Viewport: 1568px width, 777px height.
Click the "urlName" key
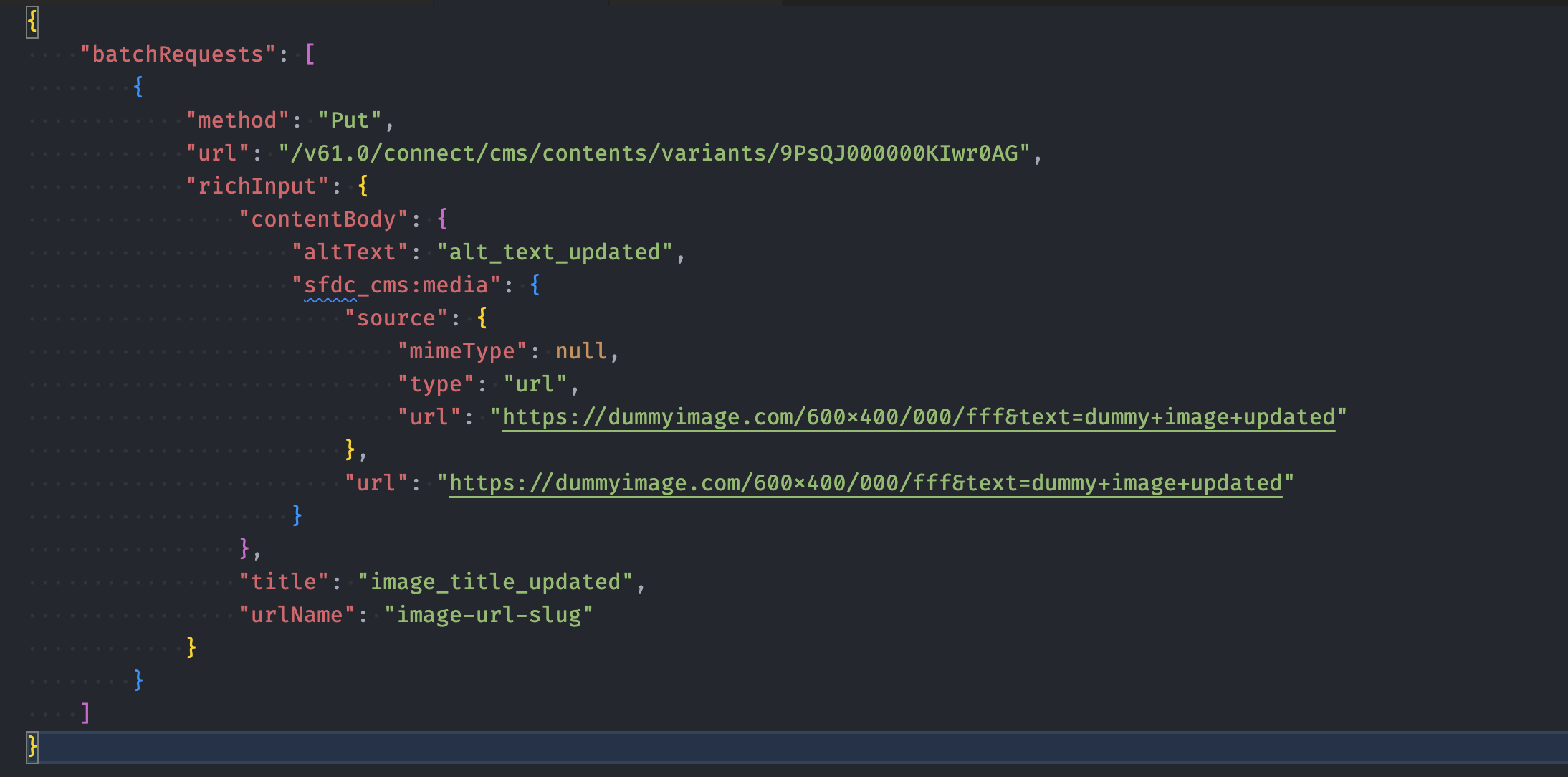[x=297, y=615]
